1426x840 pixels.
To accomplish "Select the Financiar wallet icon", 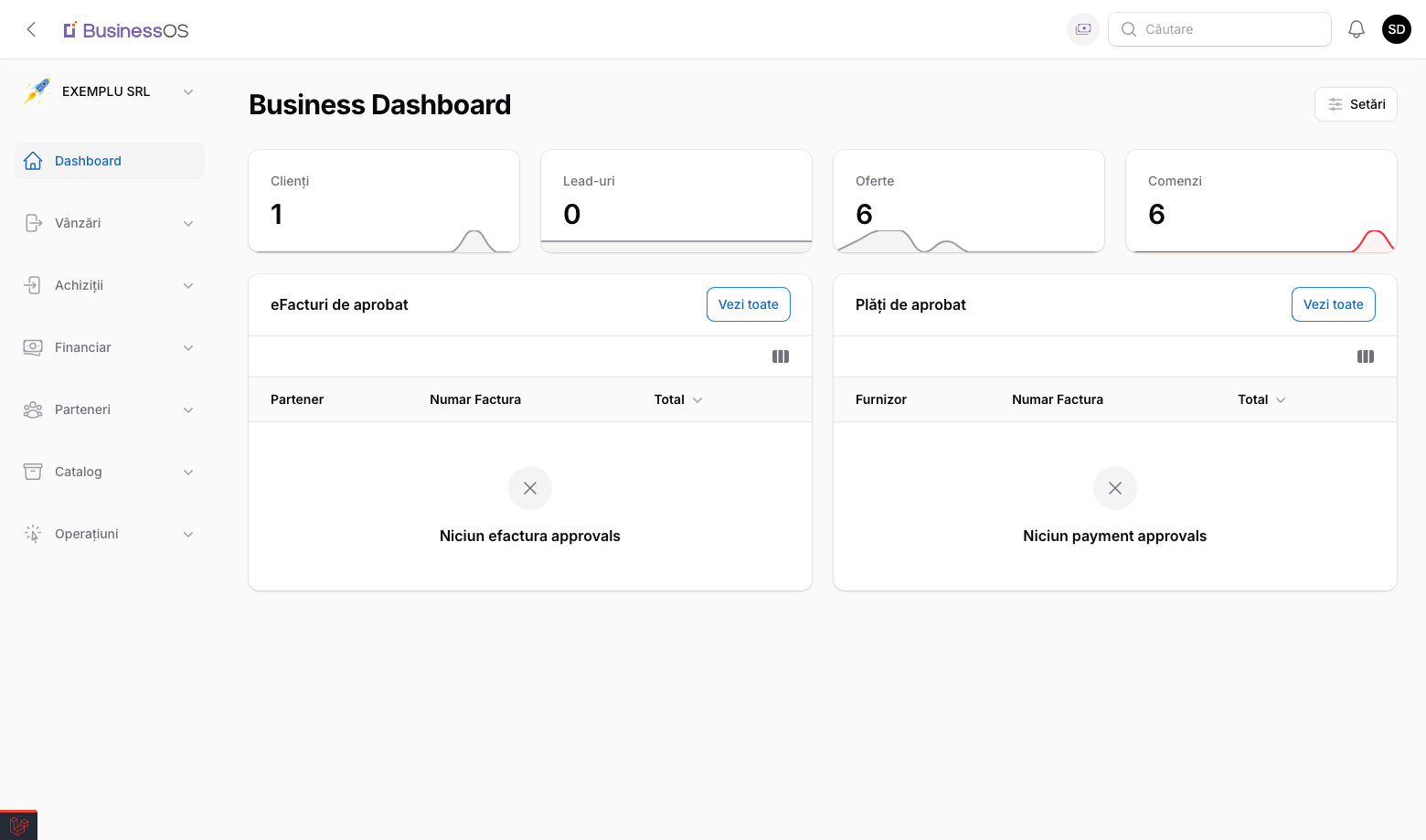I will (32, 346).
